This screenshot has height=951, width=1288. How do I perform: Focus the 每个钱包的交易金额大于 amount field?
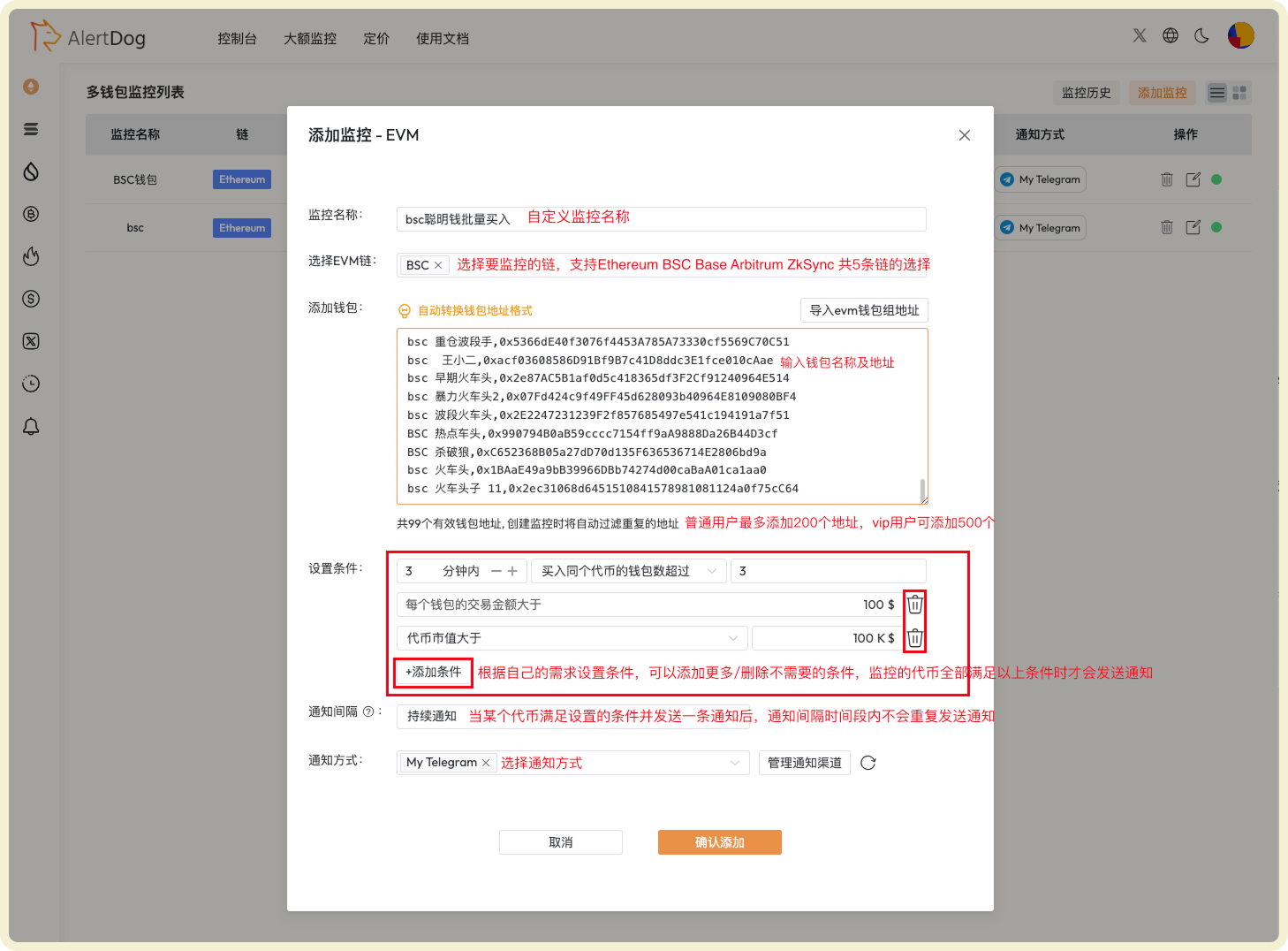pos(649,605)
